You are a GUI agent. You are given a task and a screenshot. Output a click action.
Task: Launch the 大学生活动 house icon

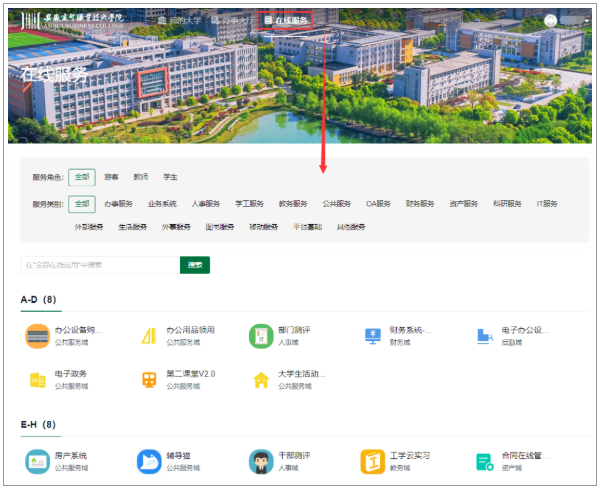pyautogui.click(x=261, y=380)
